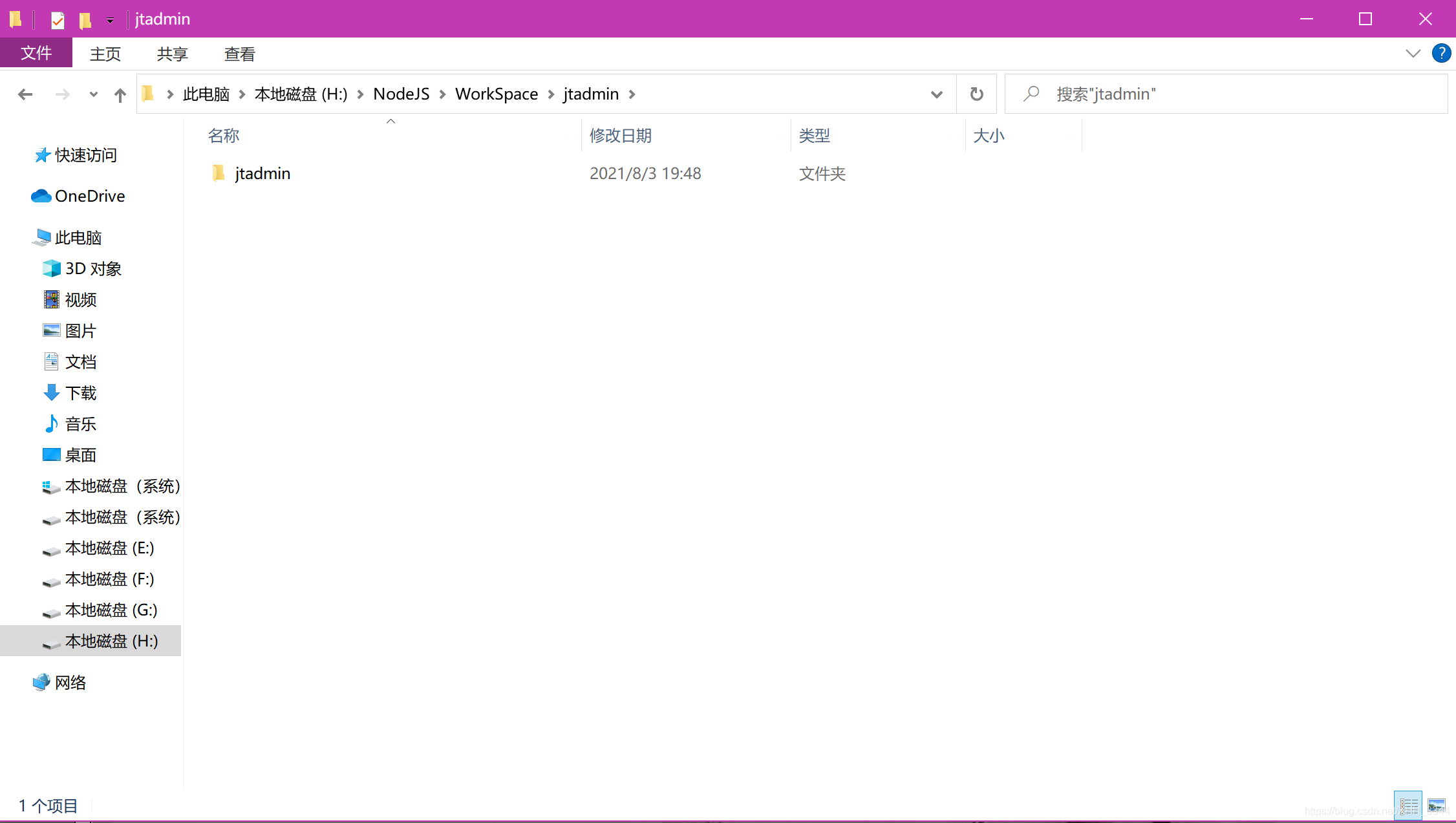Switch to the 查看 ribbon tab

click(x=239, y=53)
